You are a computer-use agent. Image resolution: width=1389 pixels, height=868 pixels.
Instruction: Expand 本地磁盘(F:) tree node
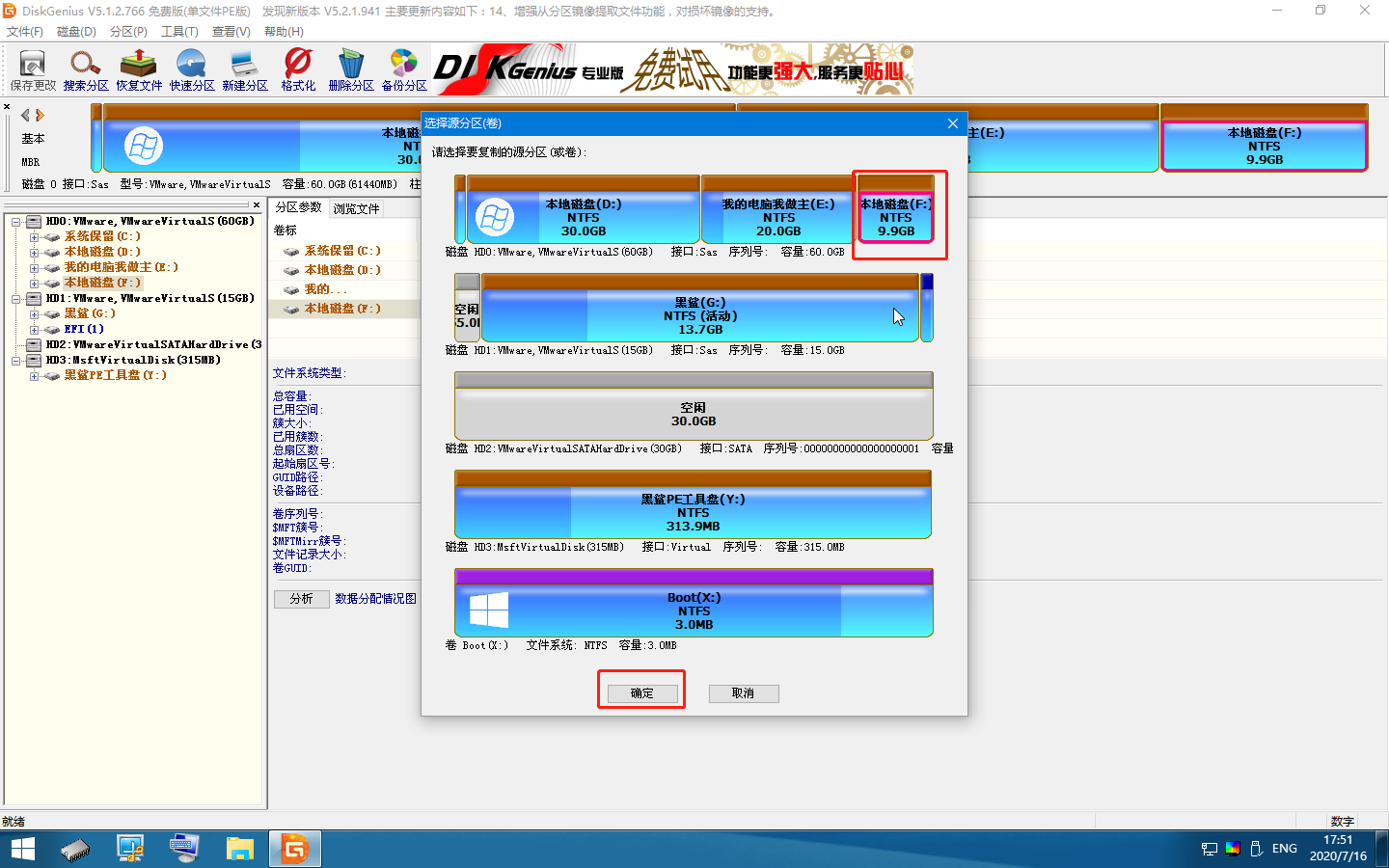tap(34, 284)
